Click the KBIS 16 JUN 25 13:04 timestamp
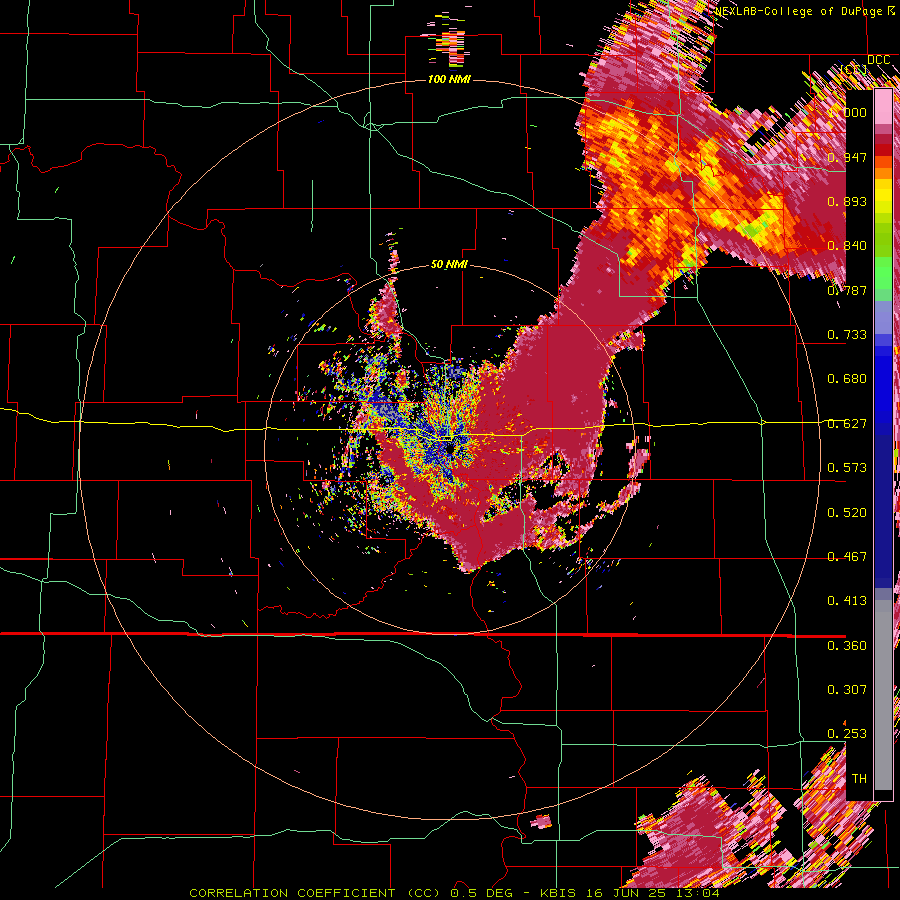900x900 pixels. click(x=630, y=893)
